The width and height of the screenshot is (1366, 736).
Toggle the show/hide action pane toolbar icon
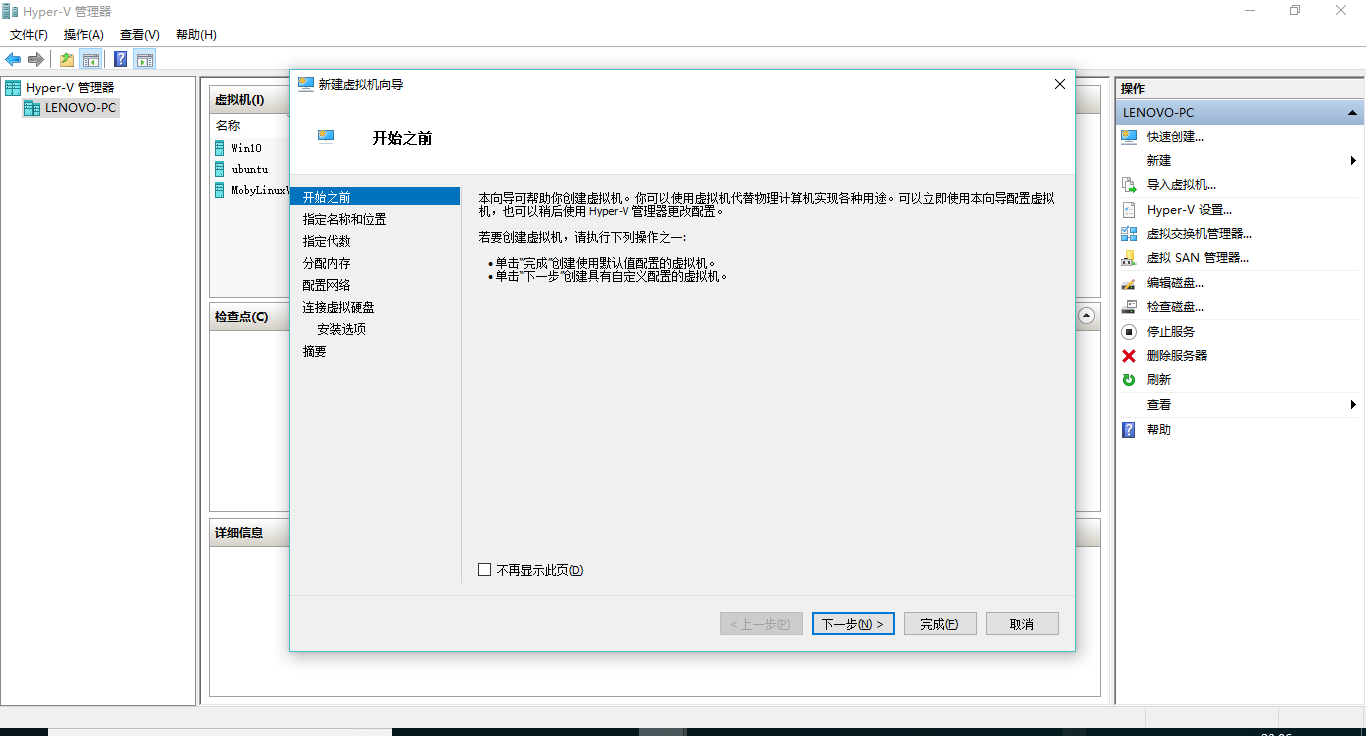(145, 59)
